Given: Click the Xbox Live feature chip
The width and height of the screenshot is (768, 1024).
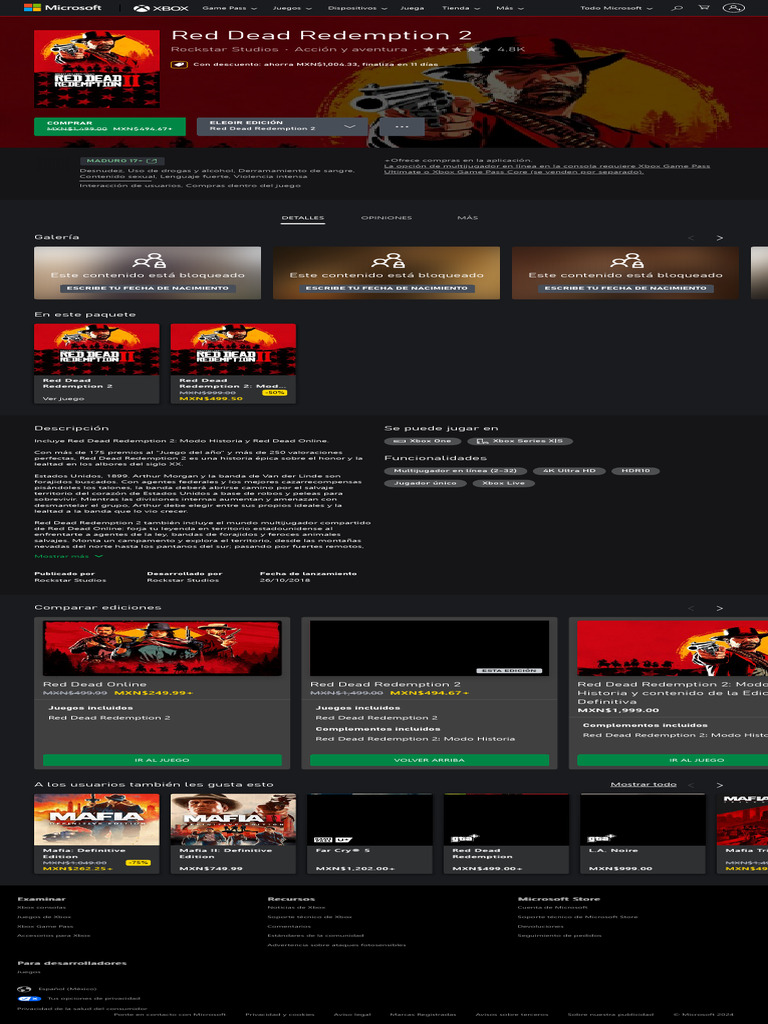Looking at the screenshot, I should tap(504, 483).
